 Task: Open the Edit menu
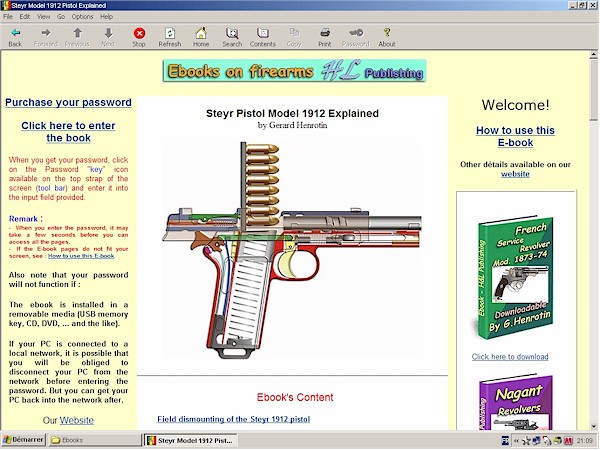pyautogui.click(x=25, y=17)
